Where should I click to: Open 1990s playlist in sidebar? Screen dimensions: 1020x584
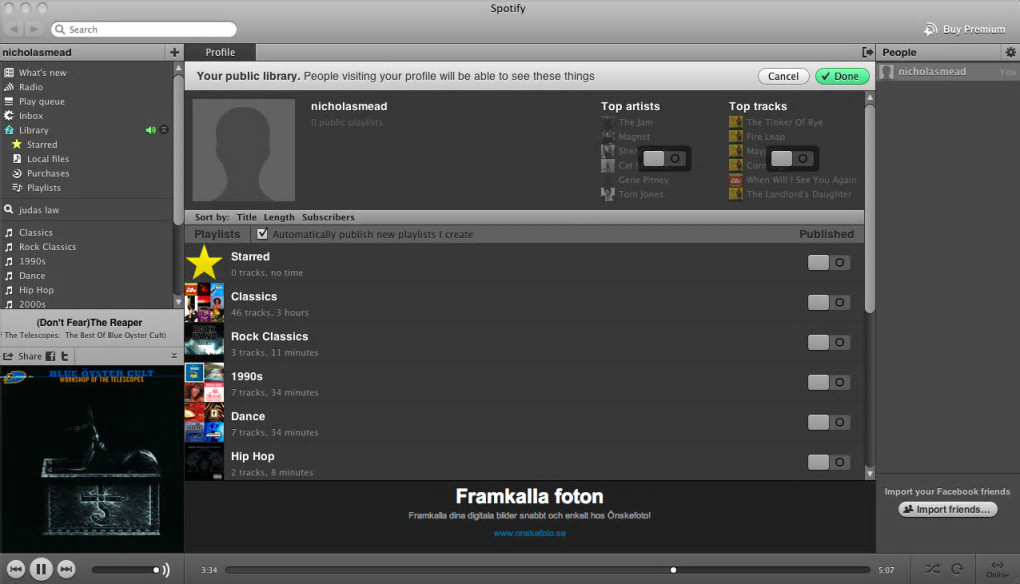click(32, 261)
